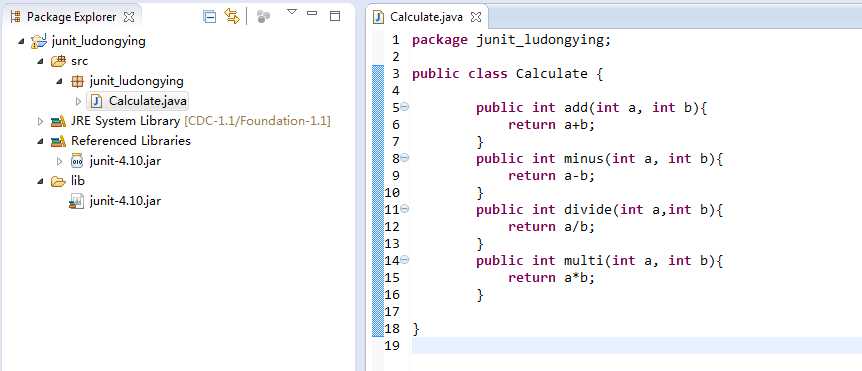Viewport: 862px width, 371px height.
Task: Click the divide method signature line
Action: (x=600, y=211)
